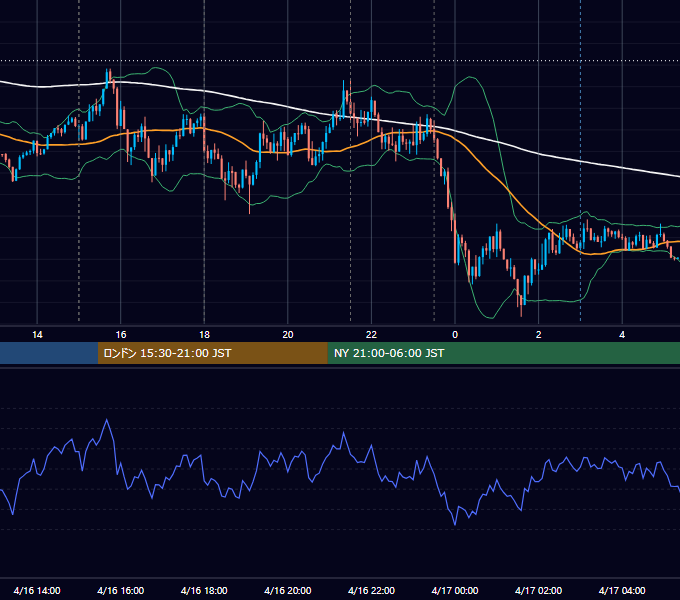Click the 2 hour label on chart axis
Image resolution: width=680 pixels, height=600 pixels.
point(539,335)
